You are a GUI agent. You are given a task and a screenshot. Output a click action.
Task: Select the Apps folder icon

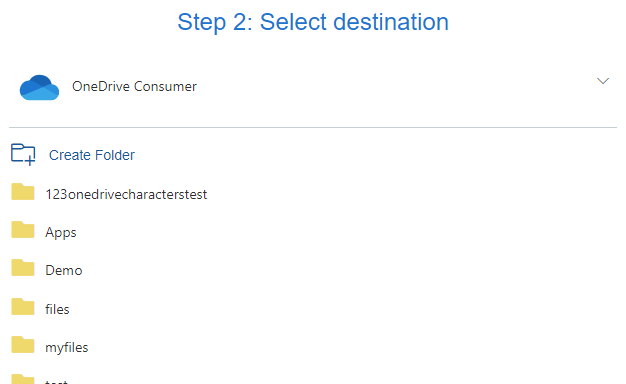click(23, 230)
